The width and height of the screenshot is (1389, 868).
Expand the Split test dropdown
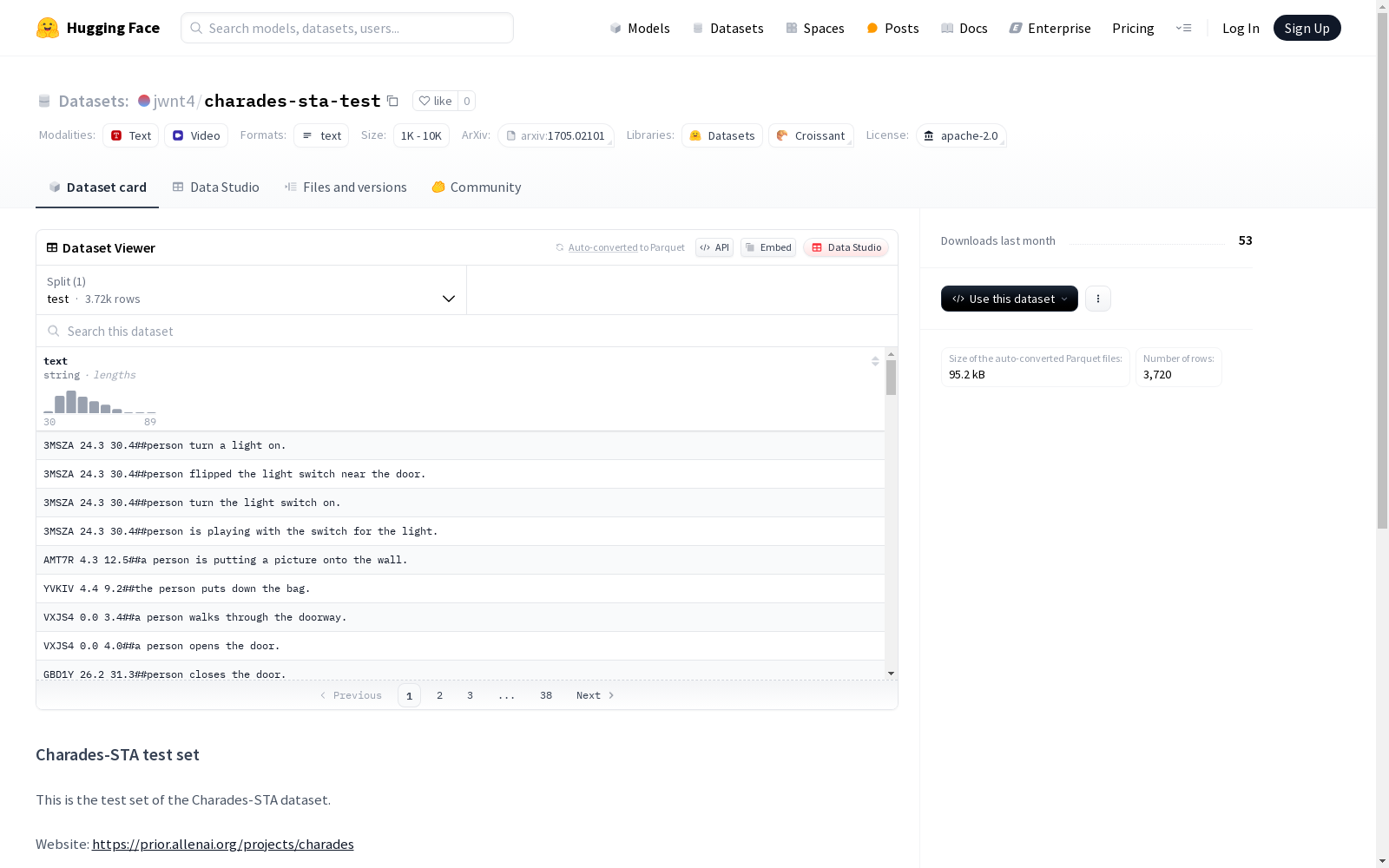pyautogui.click(x=251, y=290)
